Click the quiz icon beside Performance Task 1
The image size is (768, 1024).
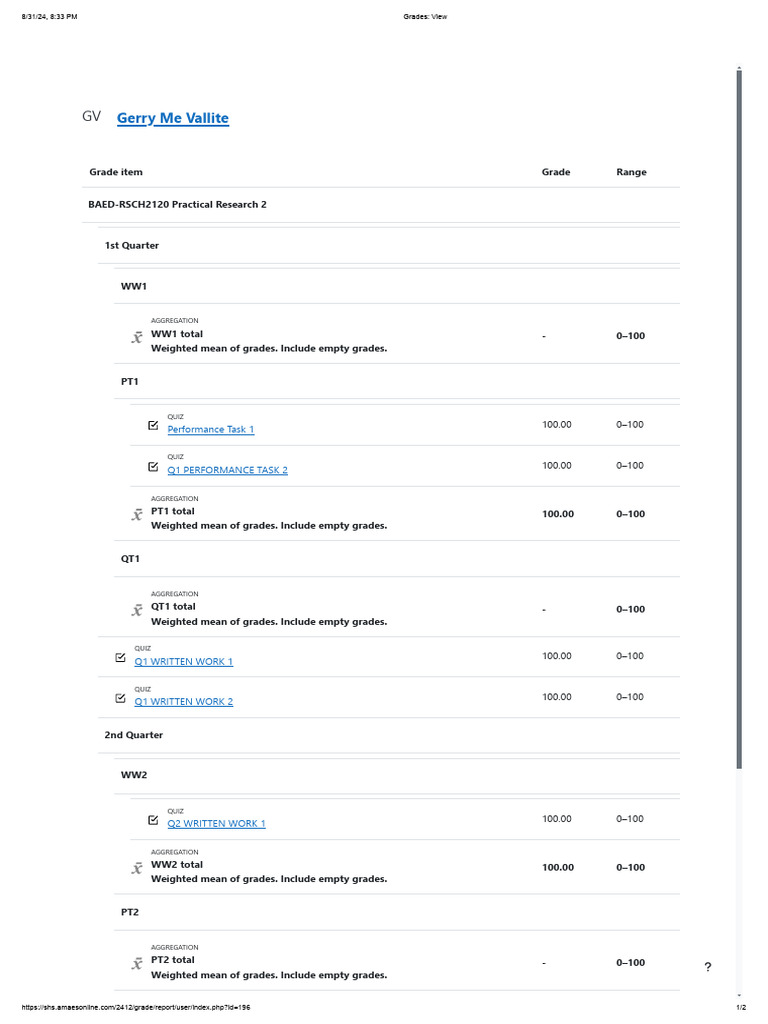153,425
